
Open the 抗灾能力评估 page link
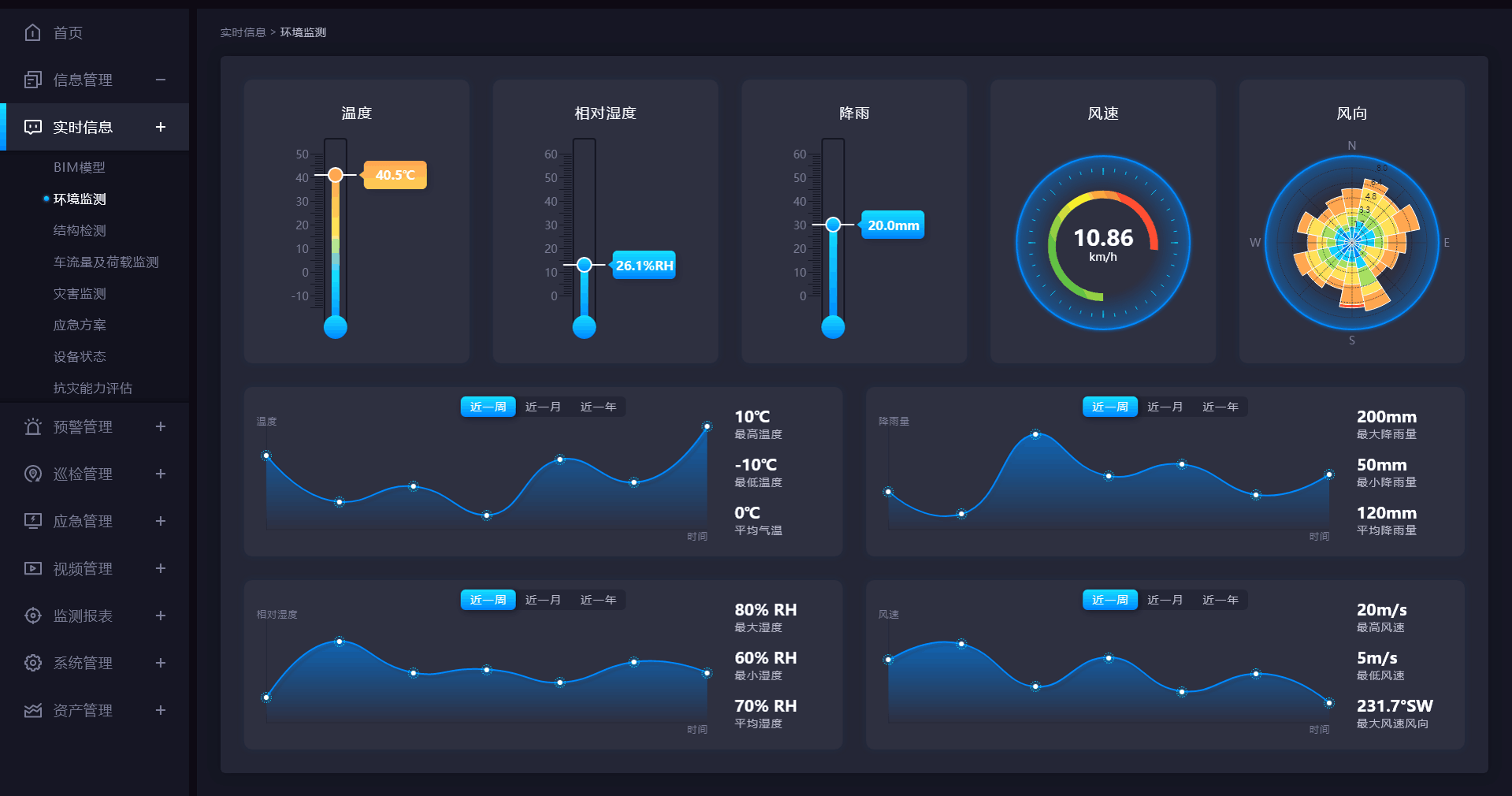click(92, 388)
